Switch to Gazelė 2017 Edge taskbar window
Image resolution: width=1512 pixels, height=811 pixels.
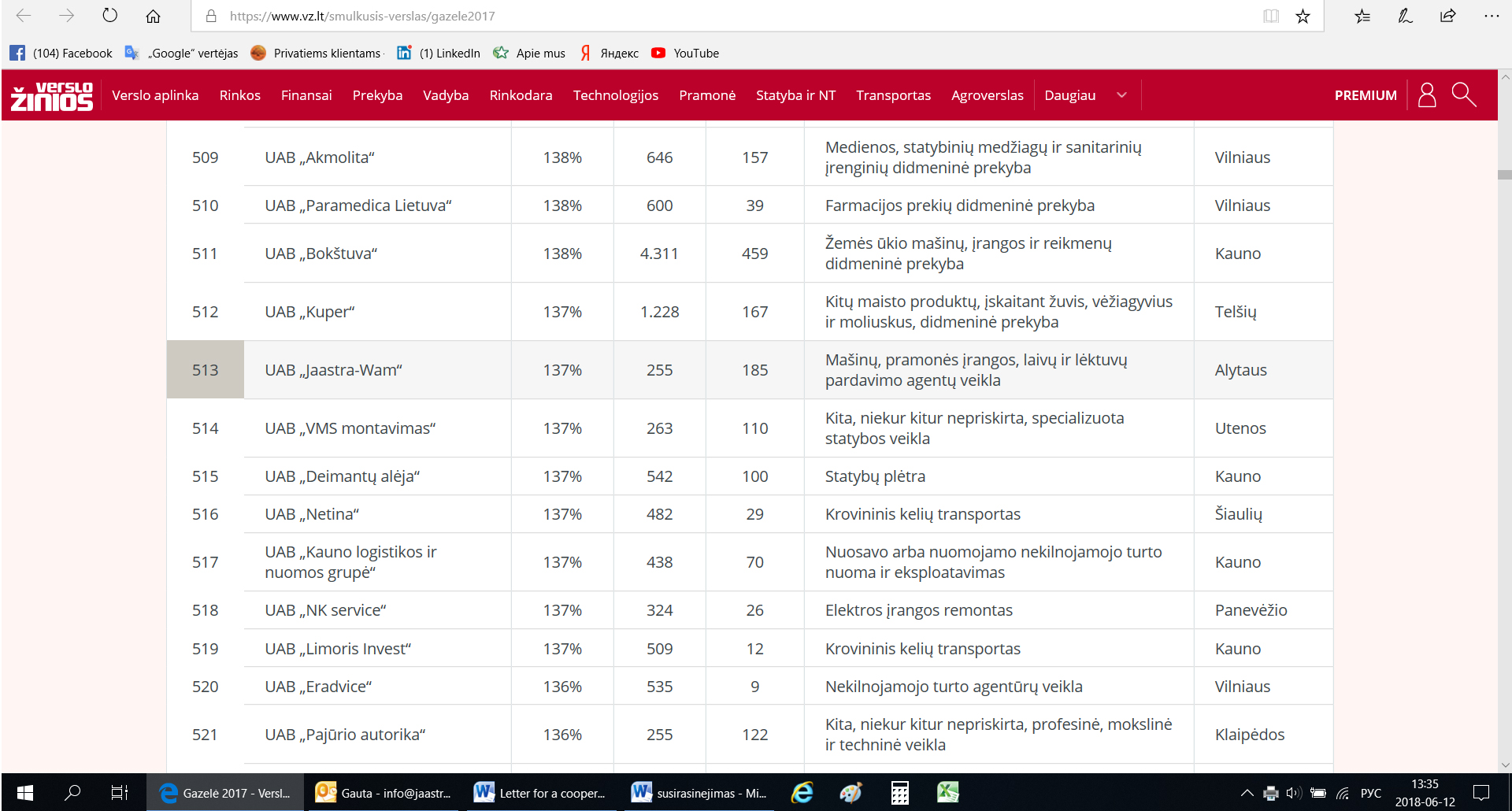tap(224, 793)
